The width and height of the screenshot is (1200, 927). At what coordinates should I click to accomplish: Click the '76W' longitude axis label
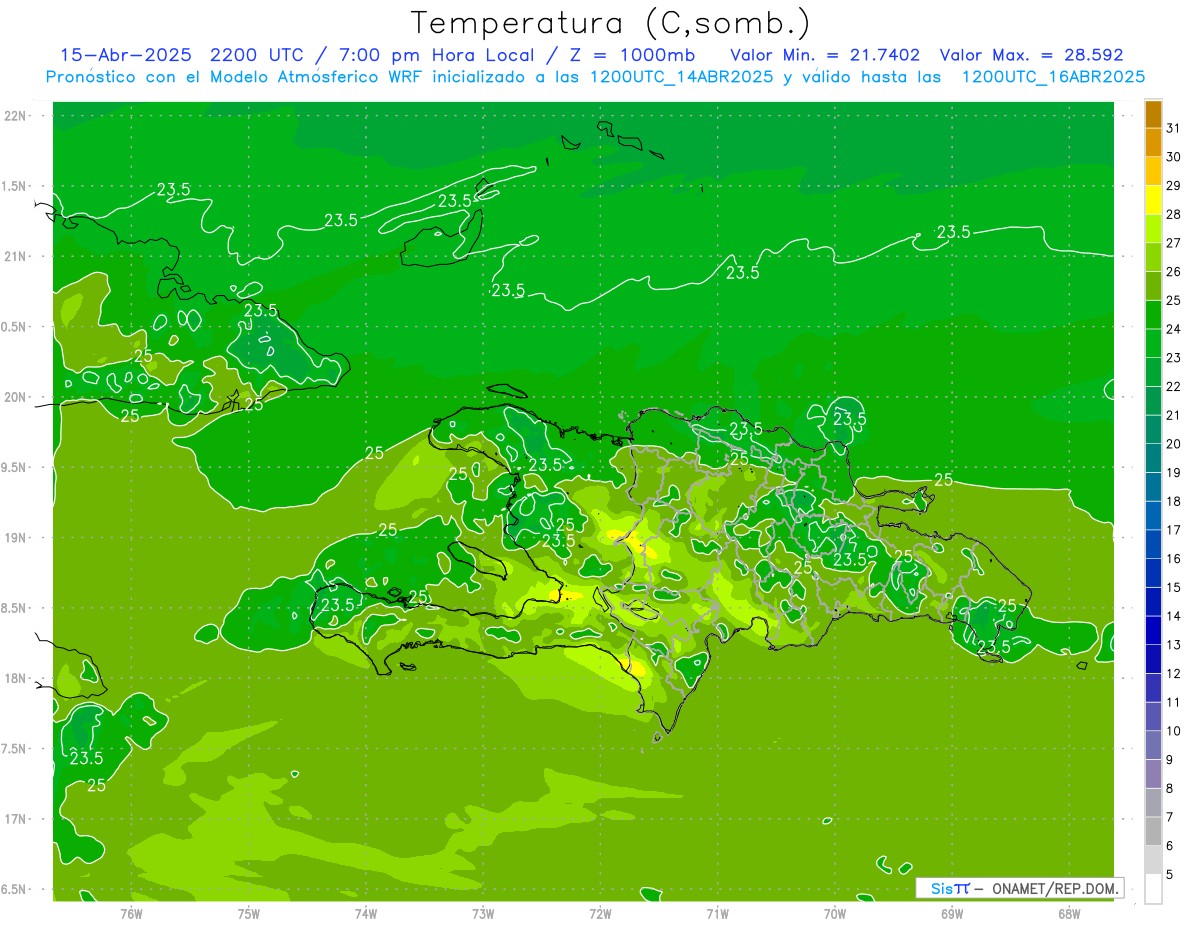[x=131, y=914]
